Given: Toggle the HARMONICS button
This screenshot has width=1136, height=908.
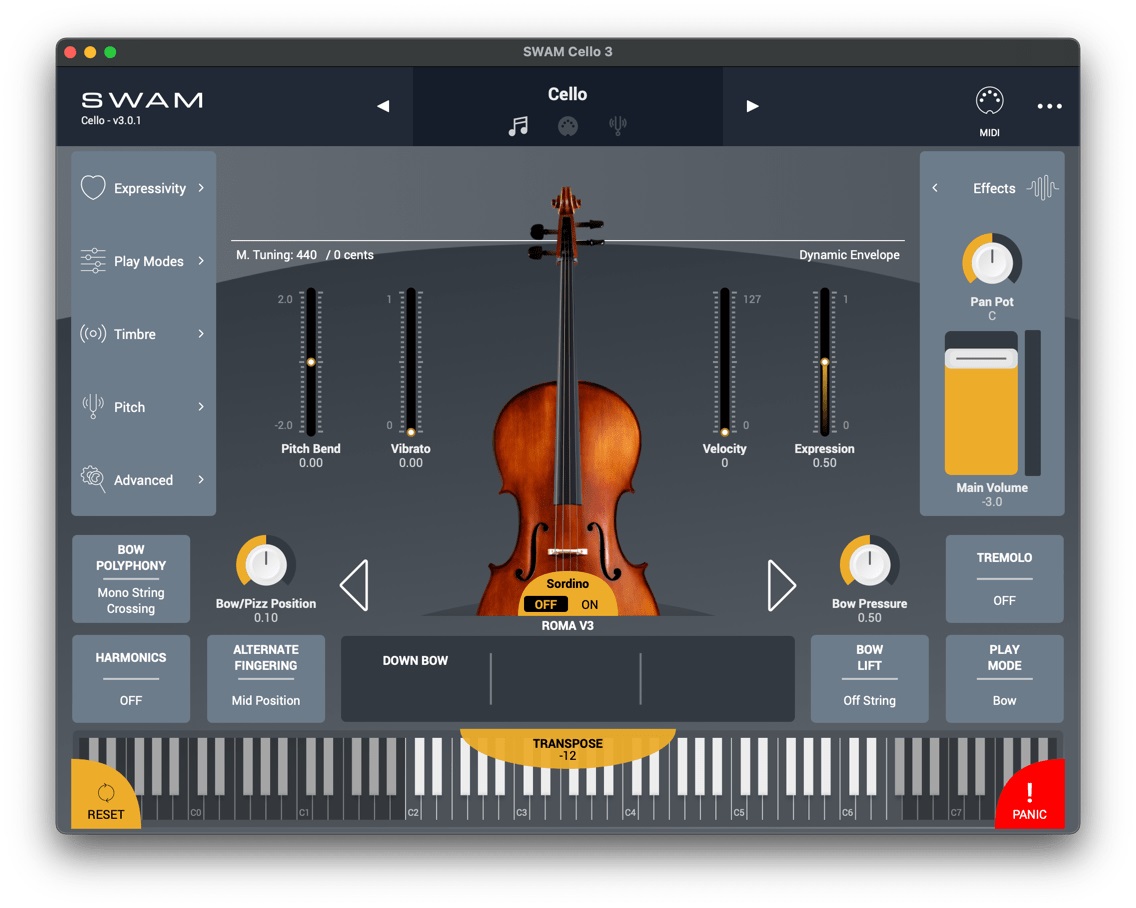Looking at the screenshot, I should 131,679.
